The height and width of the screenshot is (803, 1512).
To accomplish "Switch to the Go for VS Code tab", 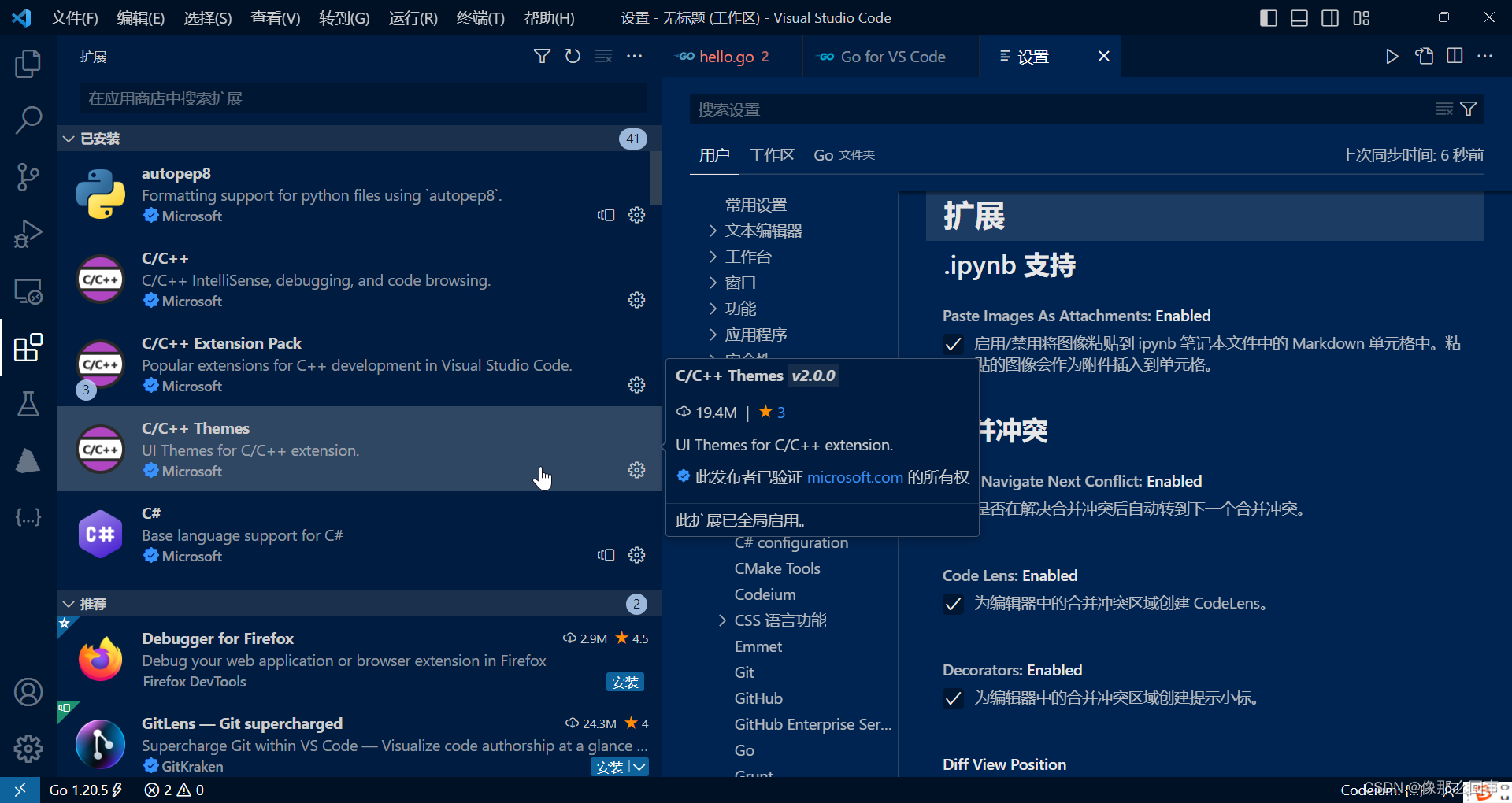I will (x=891, y=56).
